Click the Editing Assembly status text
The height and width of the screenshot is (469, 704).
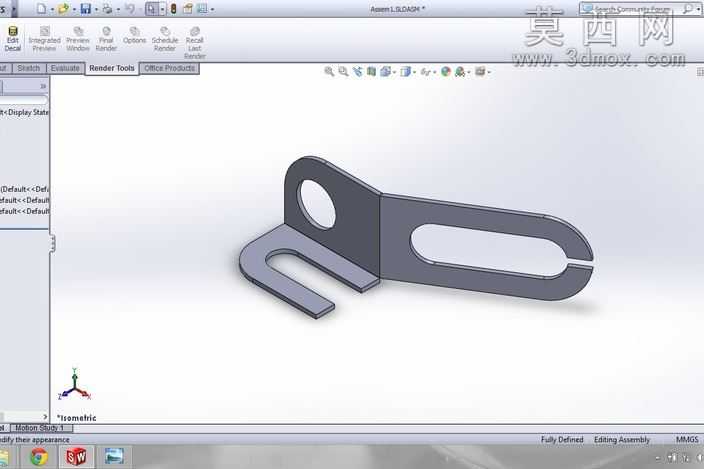(x=622, y=439)
